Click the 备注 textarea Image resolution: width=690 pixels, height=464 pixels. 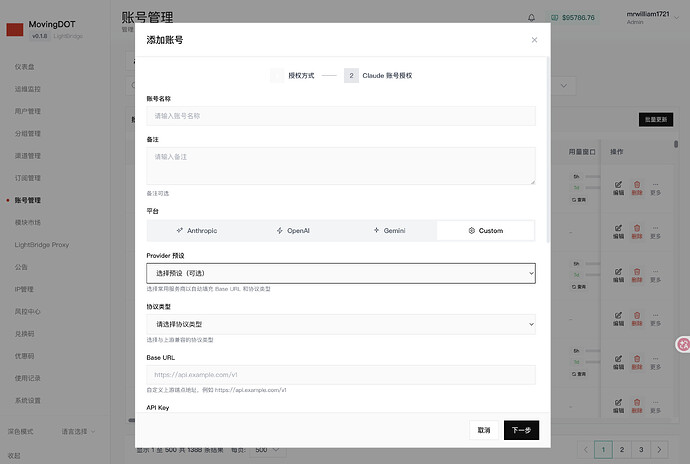coord(341,166)
